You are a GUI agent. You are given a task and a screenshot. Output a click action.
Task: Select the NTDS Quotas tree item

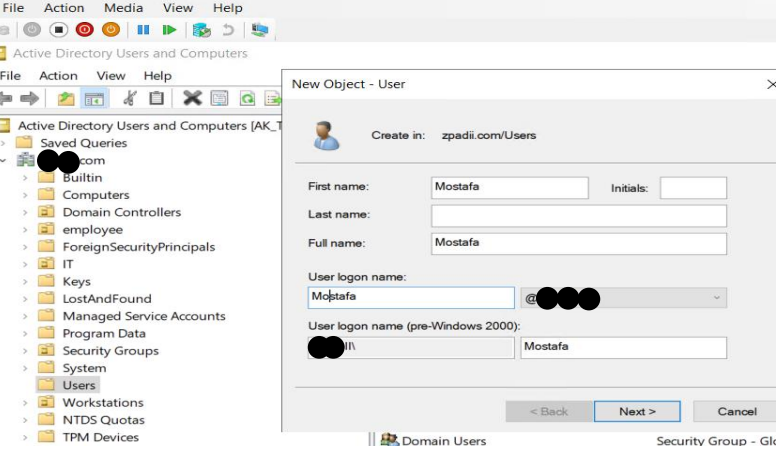(103, 420)
